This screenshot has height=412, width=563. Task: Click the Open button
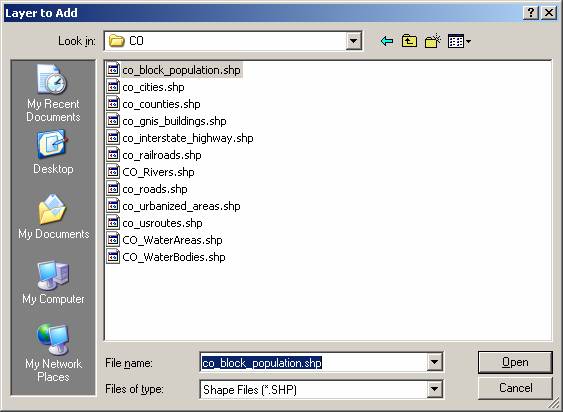[515, 362]
